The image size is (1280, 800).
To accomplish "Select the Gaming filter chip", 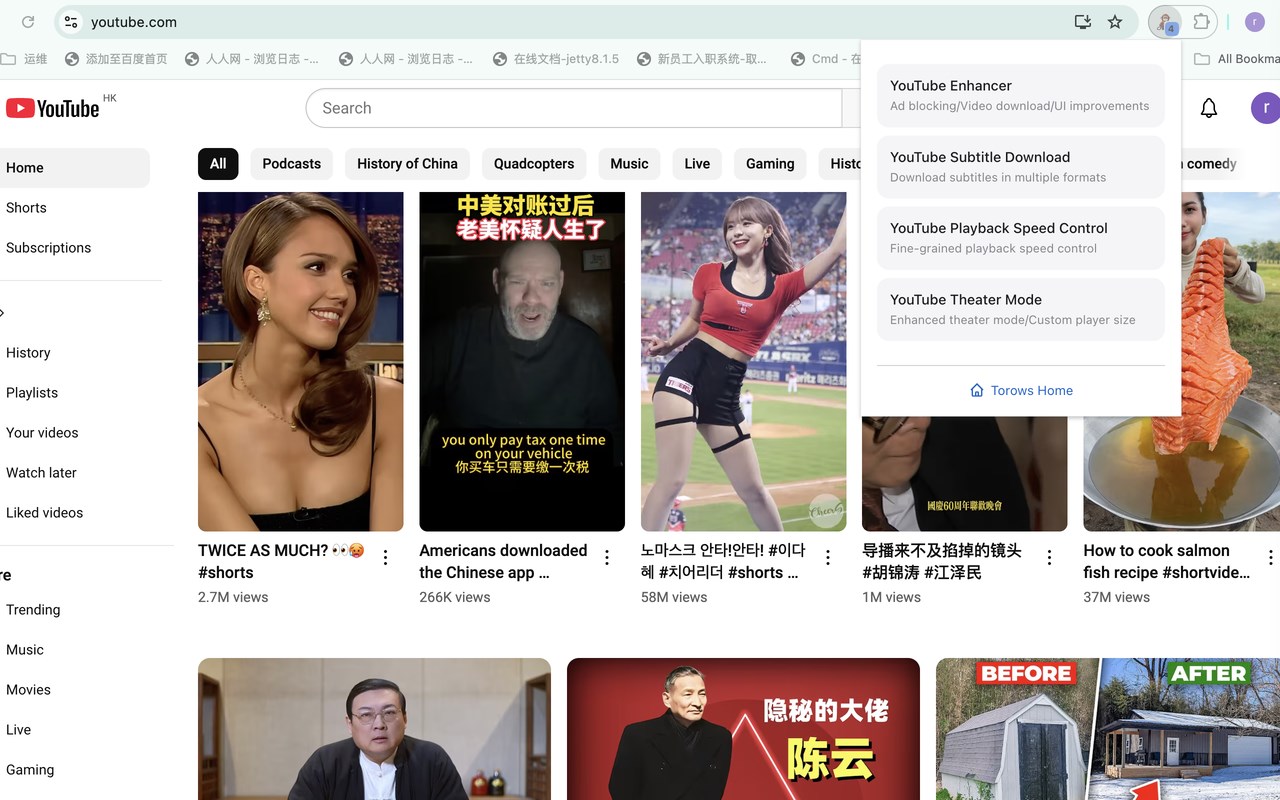I will click(770, 164).
